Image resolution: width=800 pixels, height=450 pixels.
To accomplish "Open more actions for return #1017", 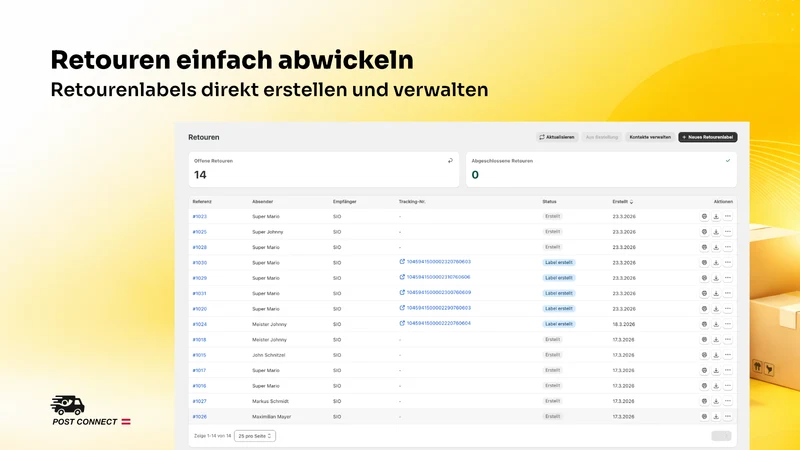I will pyautogui.click(x=728, y=370).
